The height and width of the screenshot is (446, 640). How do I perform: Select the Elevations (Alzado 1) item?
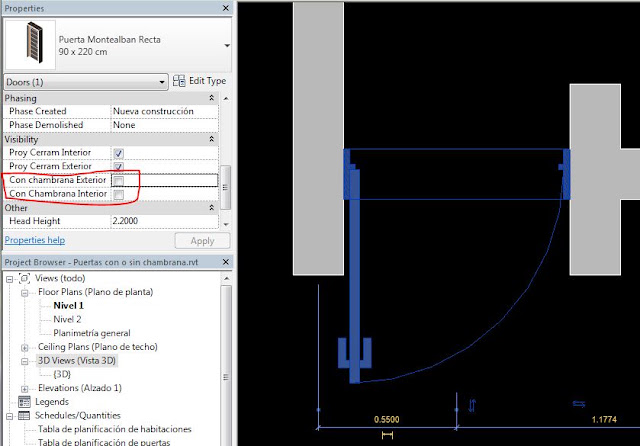point(80,388)
